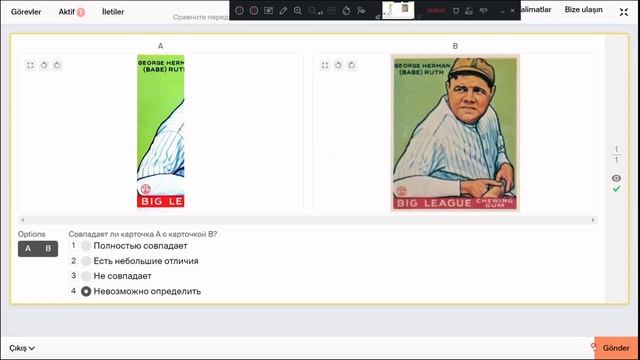The height and width of the screenshot is (360, 640).
Task: Select the "Полностью совпадает" radio option
Action: (86, 246)
